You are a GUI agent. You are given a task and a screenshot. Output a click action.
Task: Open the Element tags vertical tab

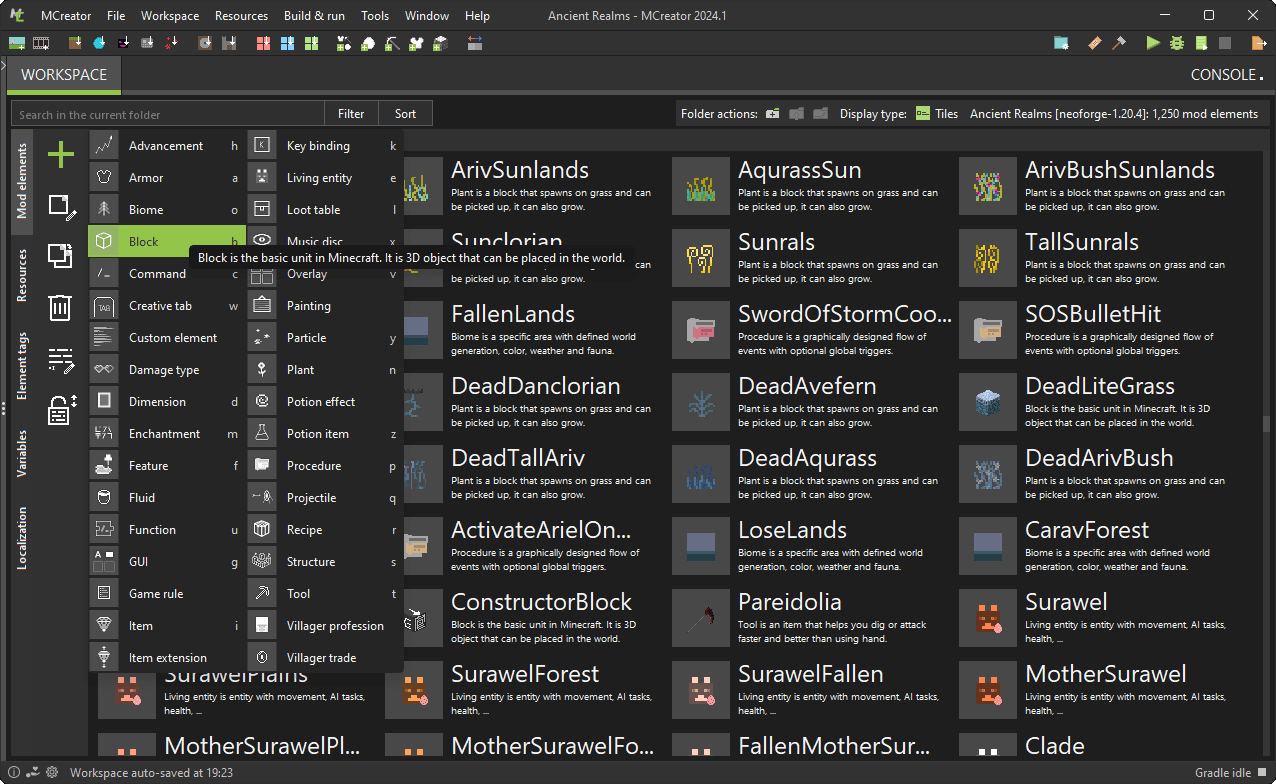pyautogui.click(x=22, y=366)
